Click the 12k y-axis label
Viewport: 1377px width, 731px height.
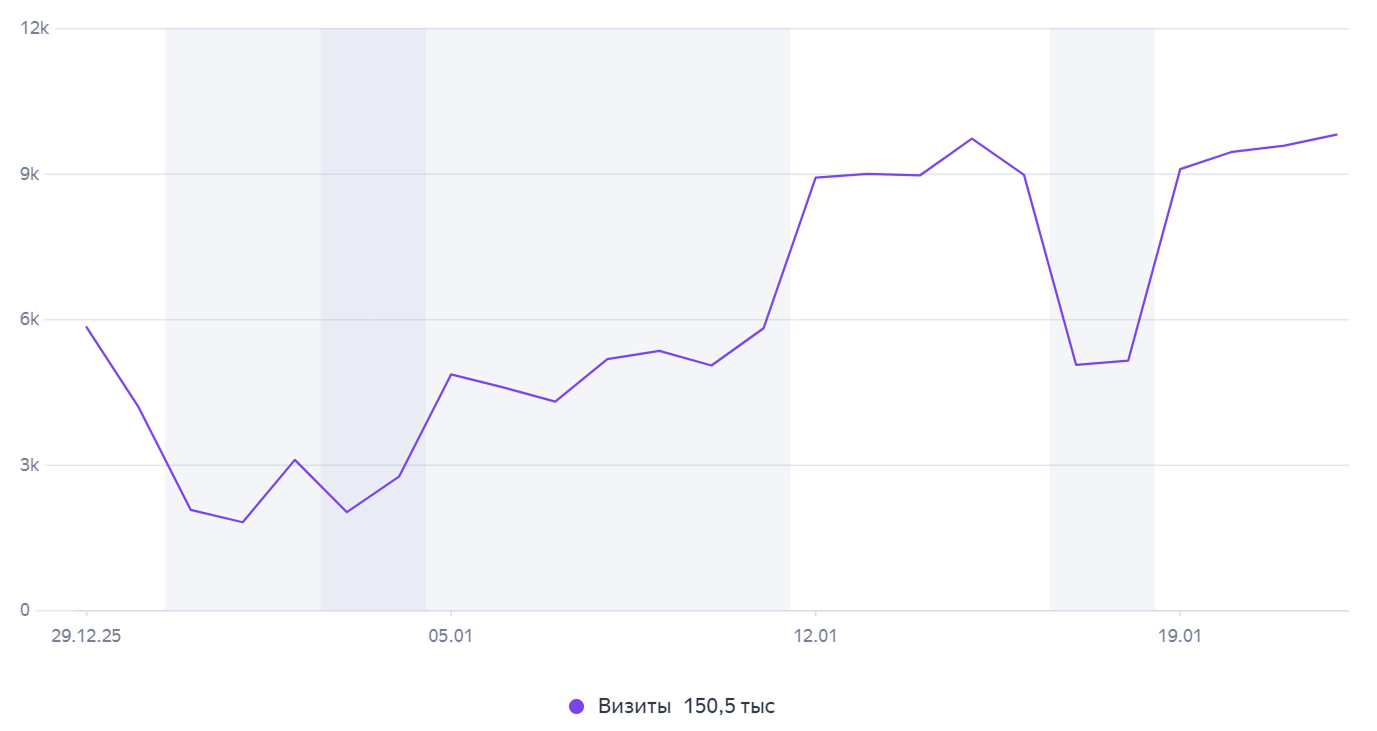(35, 28)
